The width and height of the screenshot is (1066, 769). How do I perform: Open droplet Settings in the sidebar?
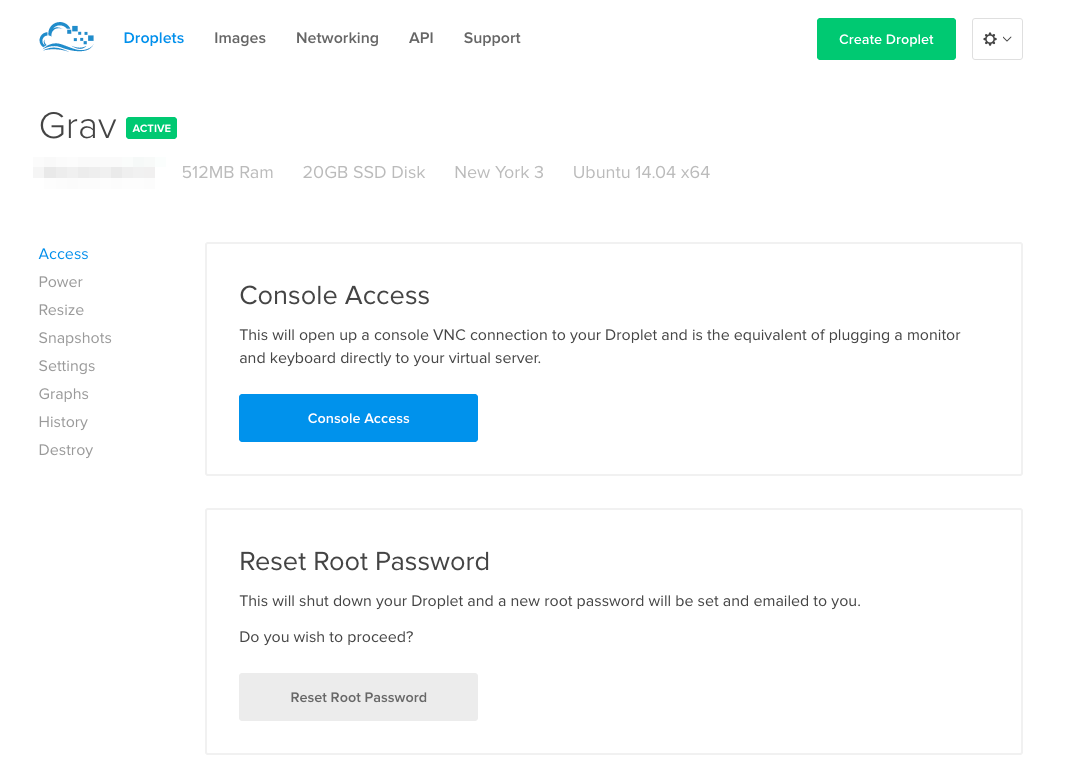67,366
